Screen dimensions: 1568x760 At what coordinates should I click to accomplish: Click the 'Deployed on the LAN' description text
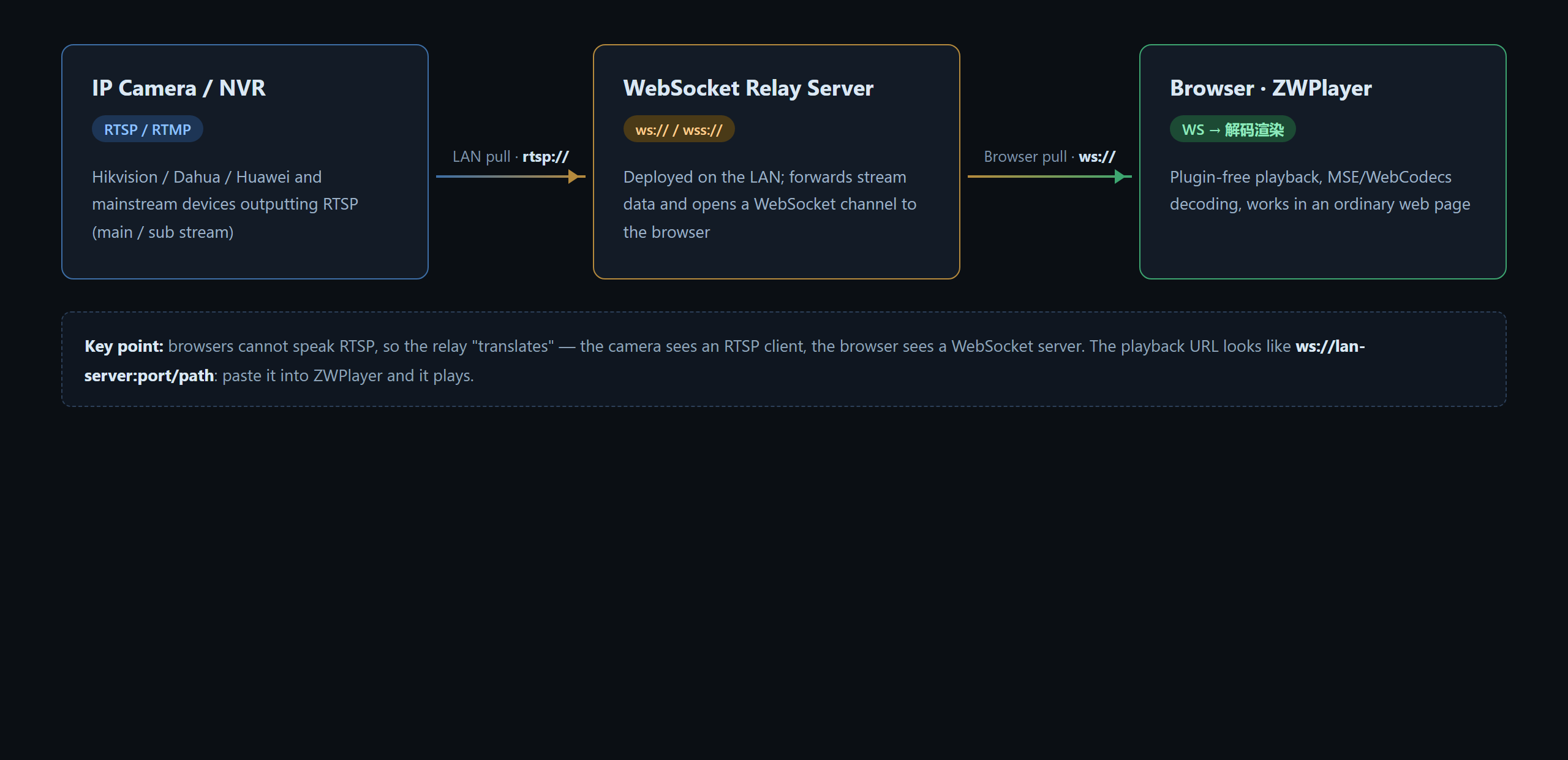point(770,204)
